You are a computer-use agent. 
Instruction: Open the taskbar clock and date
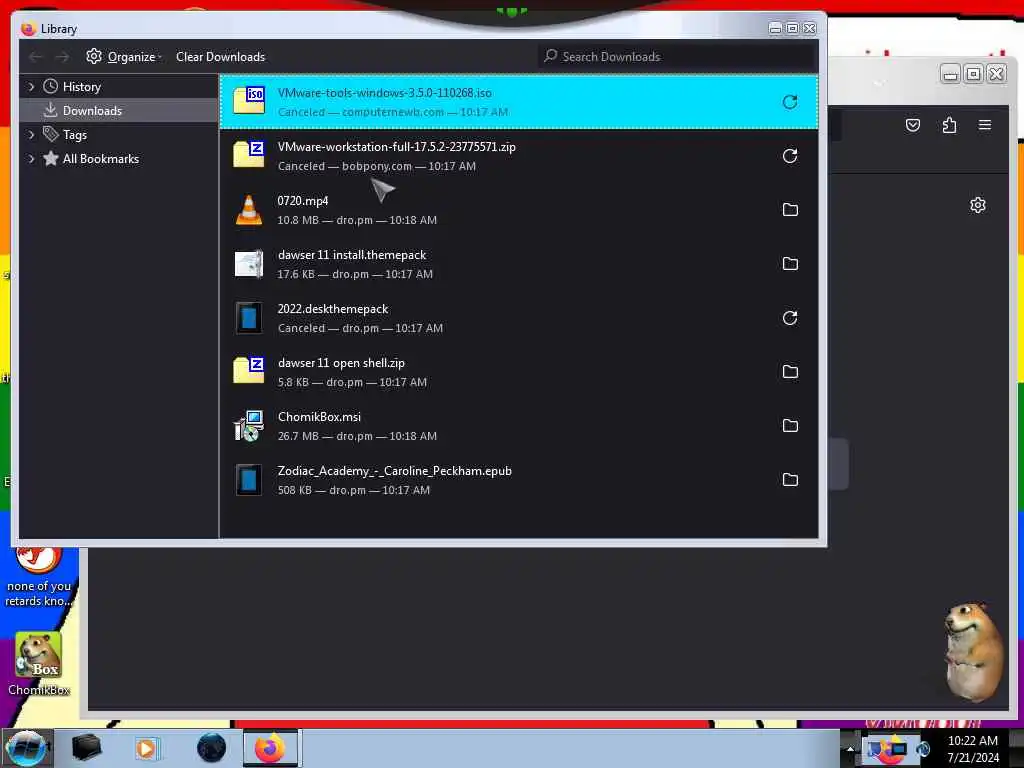[x=973, y=749]
